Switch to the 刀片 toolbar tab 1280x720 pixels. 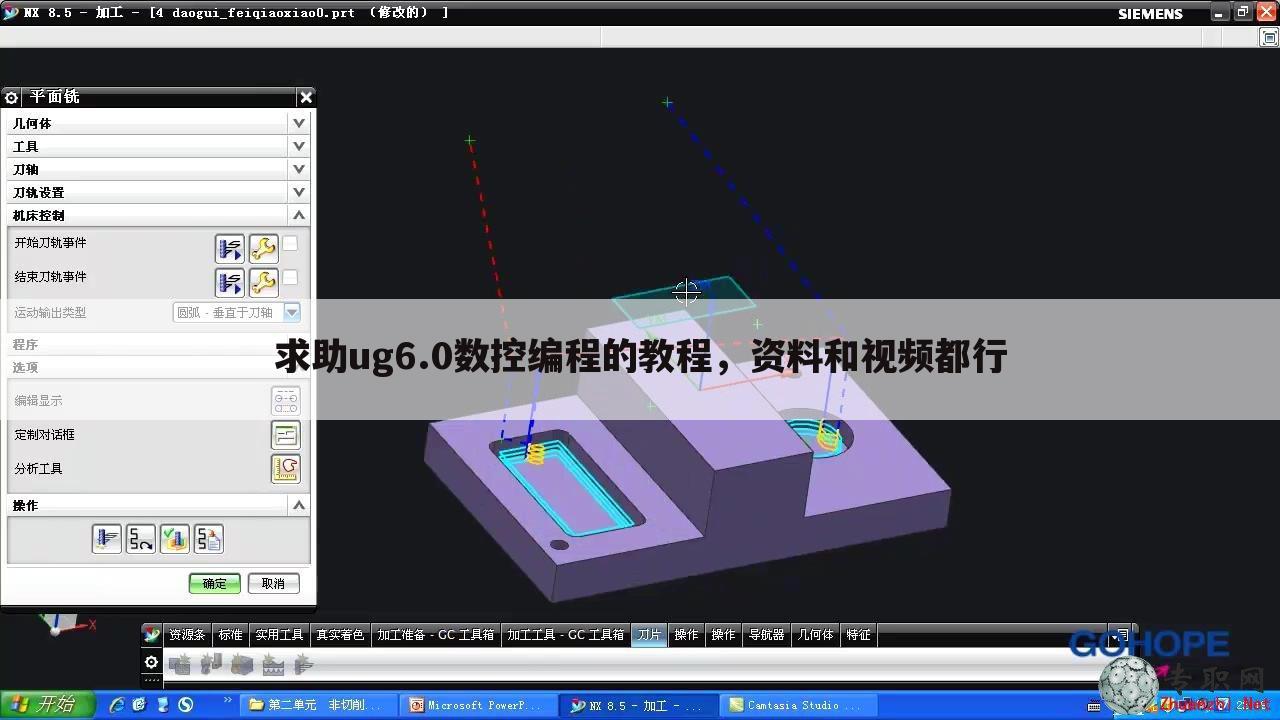pyautogui.click(x=649, y=634)
